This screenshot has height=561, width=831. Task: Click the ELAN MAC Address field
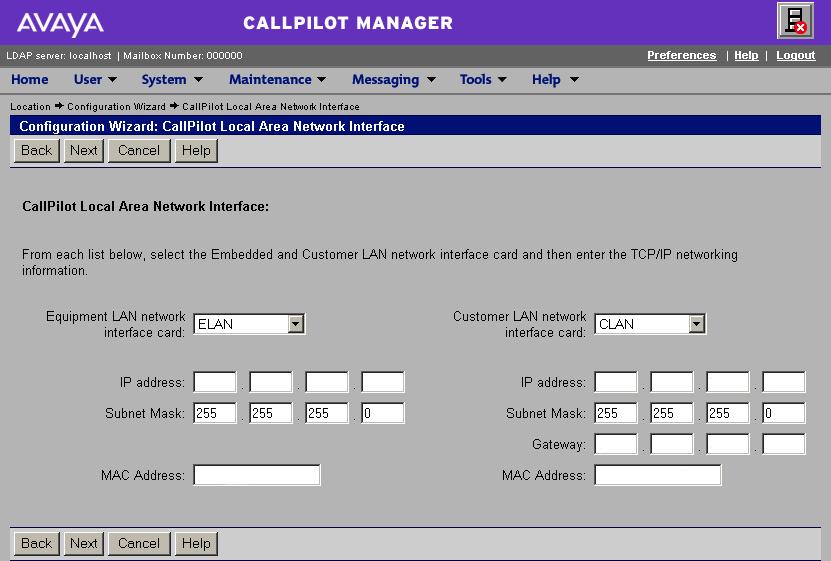click(x=257, y=475)
